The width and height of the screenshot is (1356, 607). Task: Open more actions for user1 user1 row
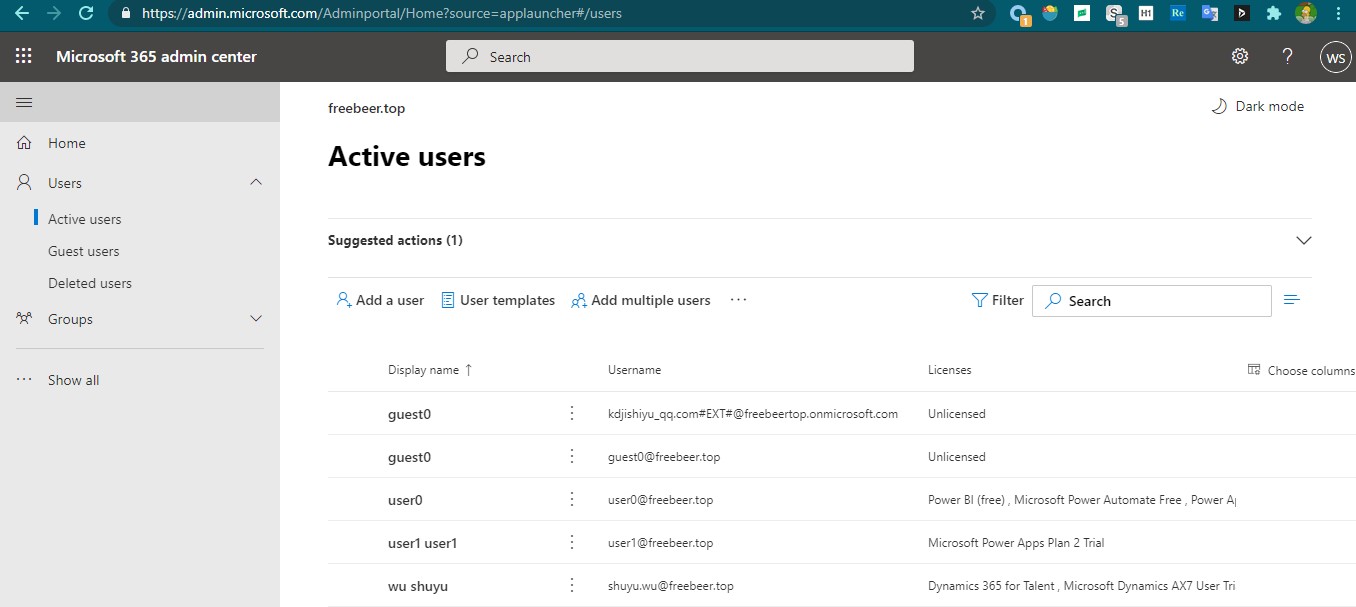coord(572,542)
